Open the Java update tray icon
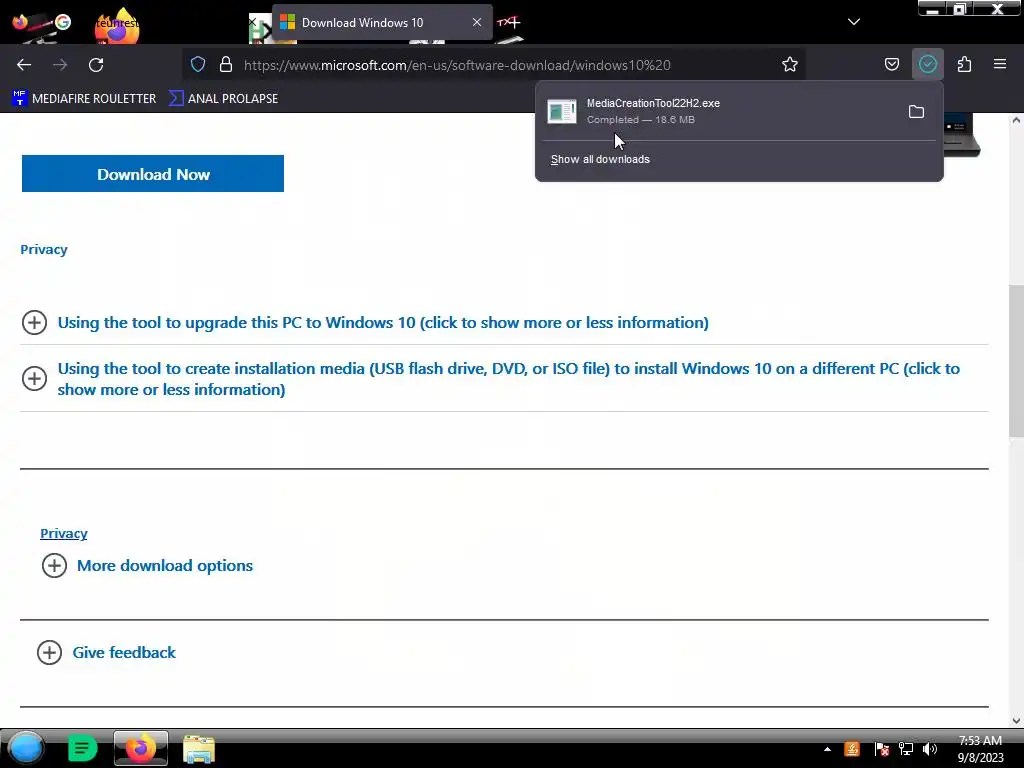Viewport: 1024px width, 768px height. click(x=852, y=749)
